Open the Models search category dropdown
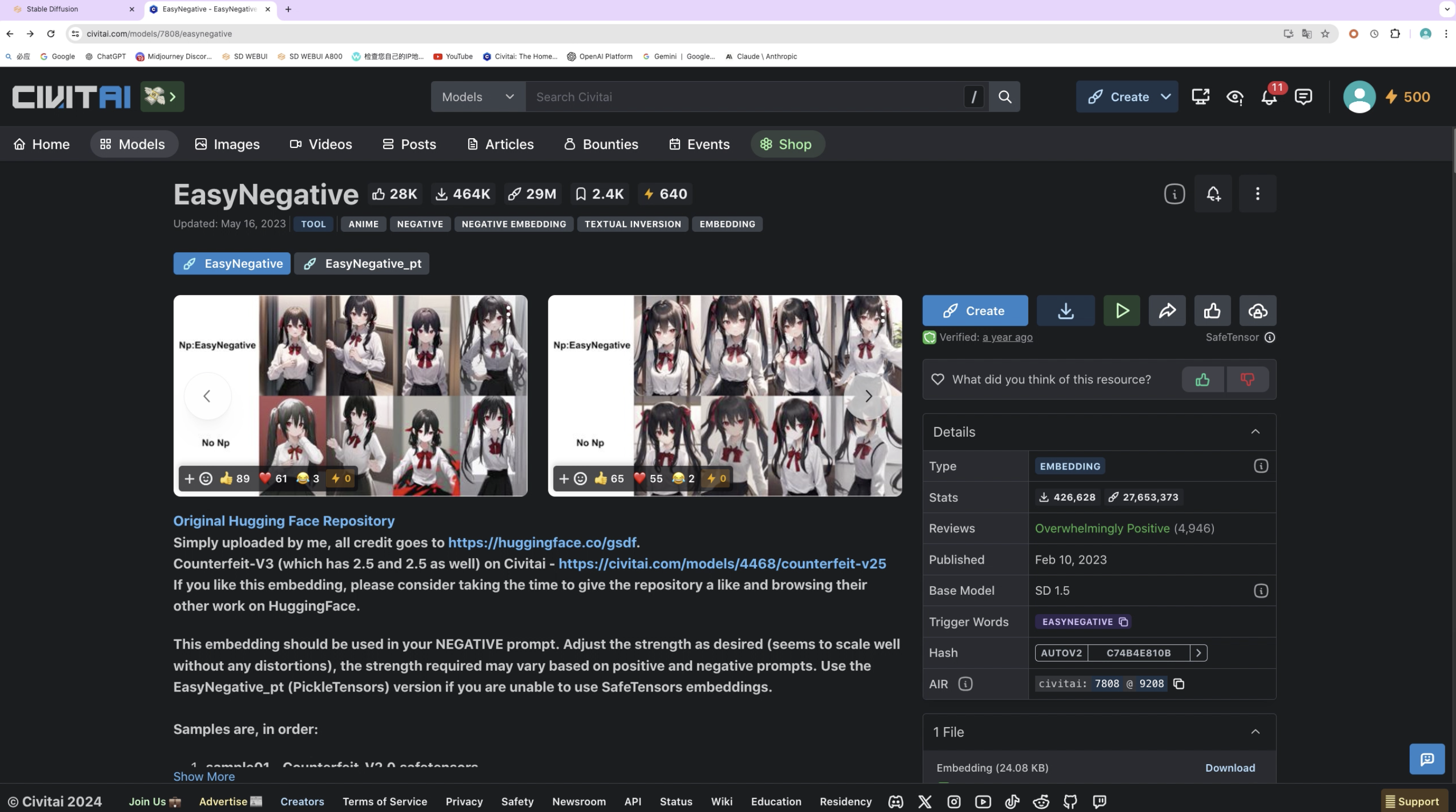The height and width of the screenshot is (812, 1456). coord(478,97)
